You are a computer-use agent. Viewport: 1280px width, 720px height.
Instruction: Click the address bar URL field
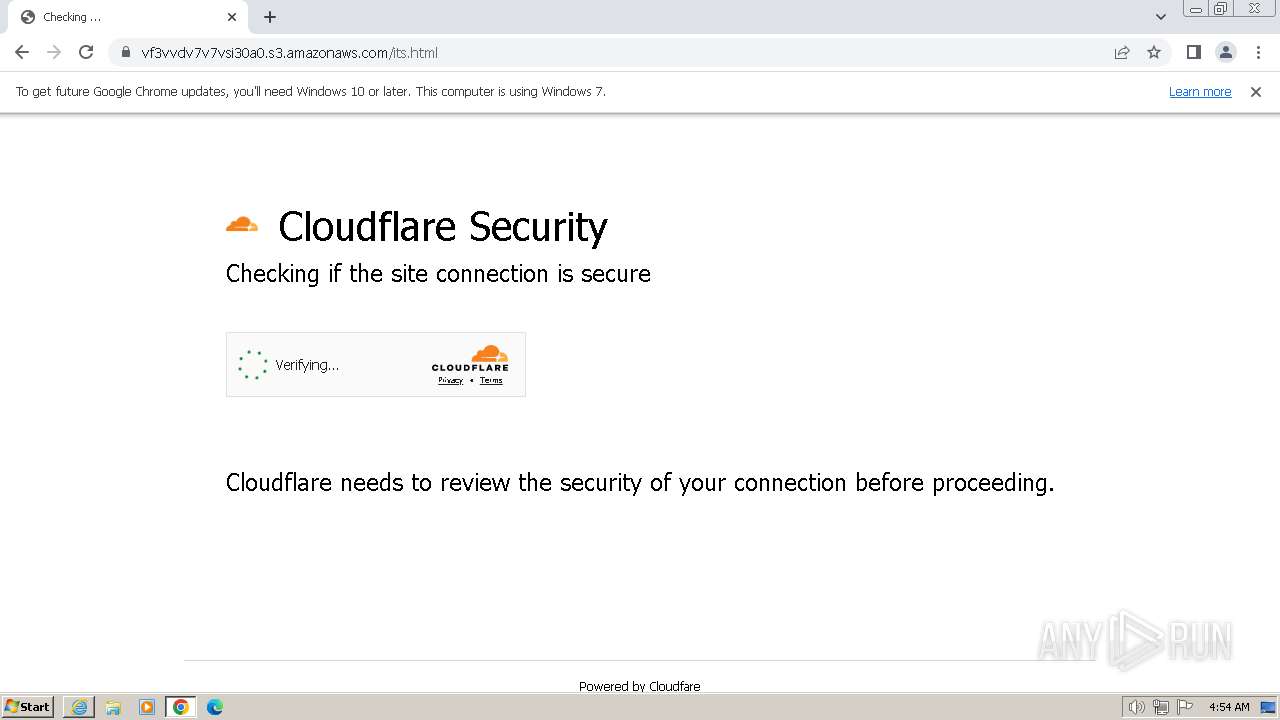(x=600, y=52)
